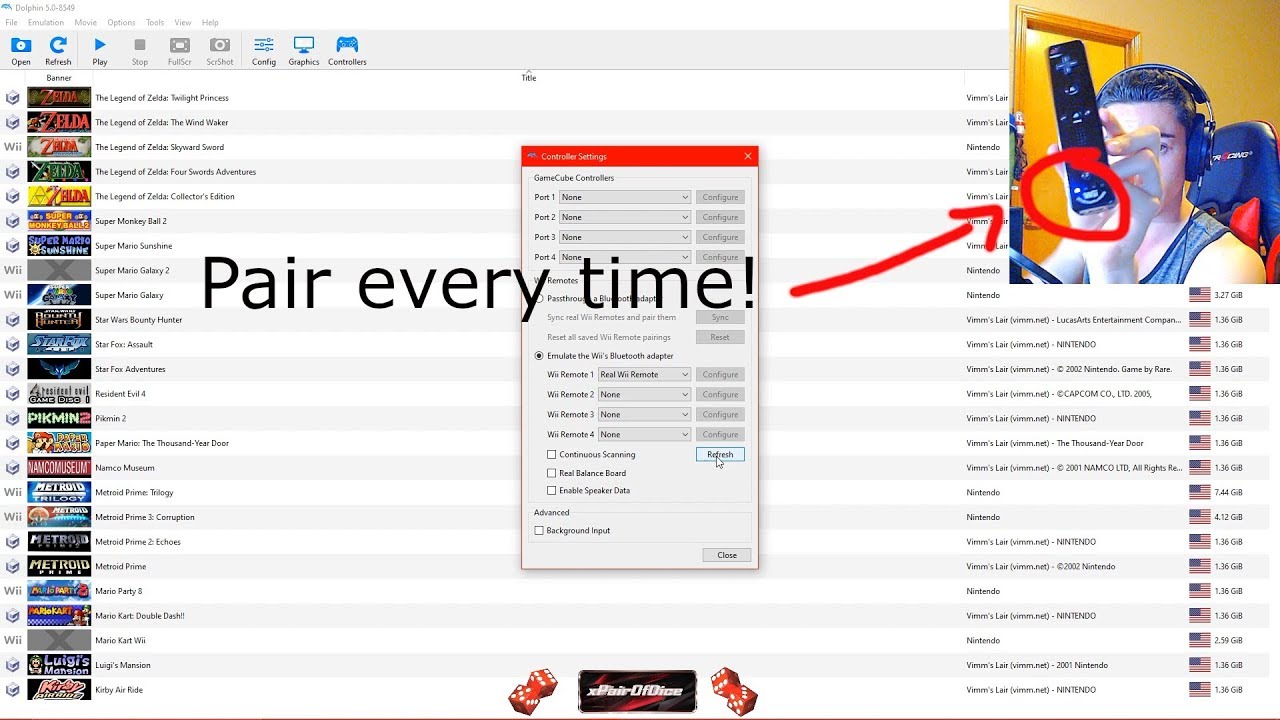Click the Twilight Princess banner image
This screenshot has width=1280, height=720.
[x=59, y=98]
